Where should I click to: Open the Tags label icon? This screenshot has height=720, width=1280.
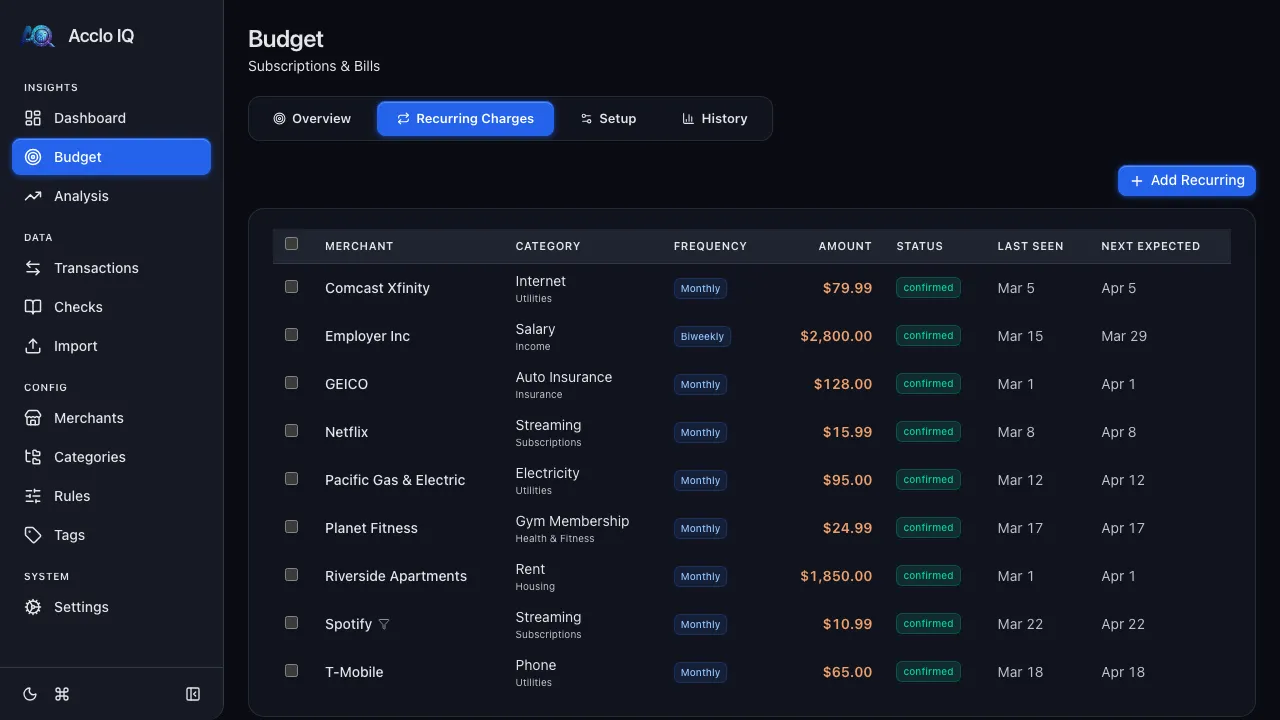coord(33,535)
